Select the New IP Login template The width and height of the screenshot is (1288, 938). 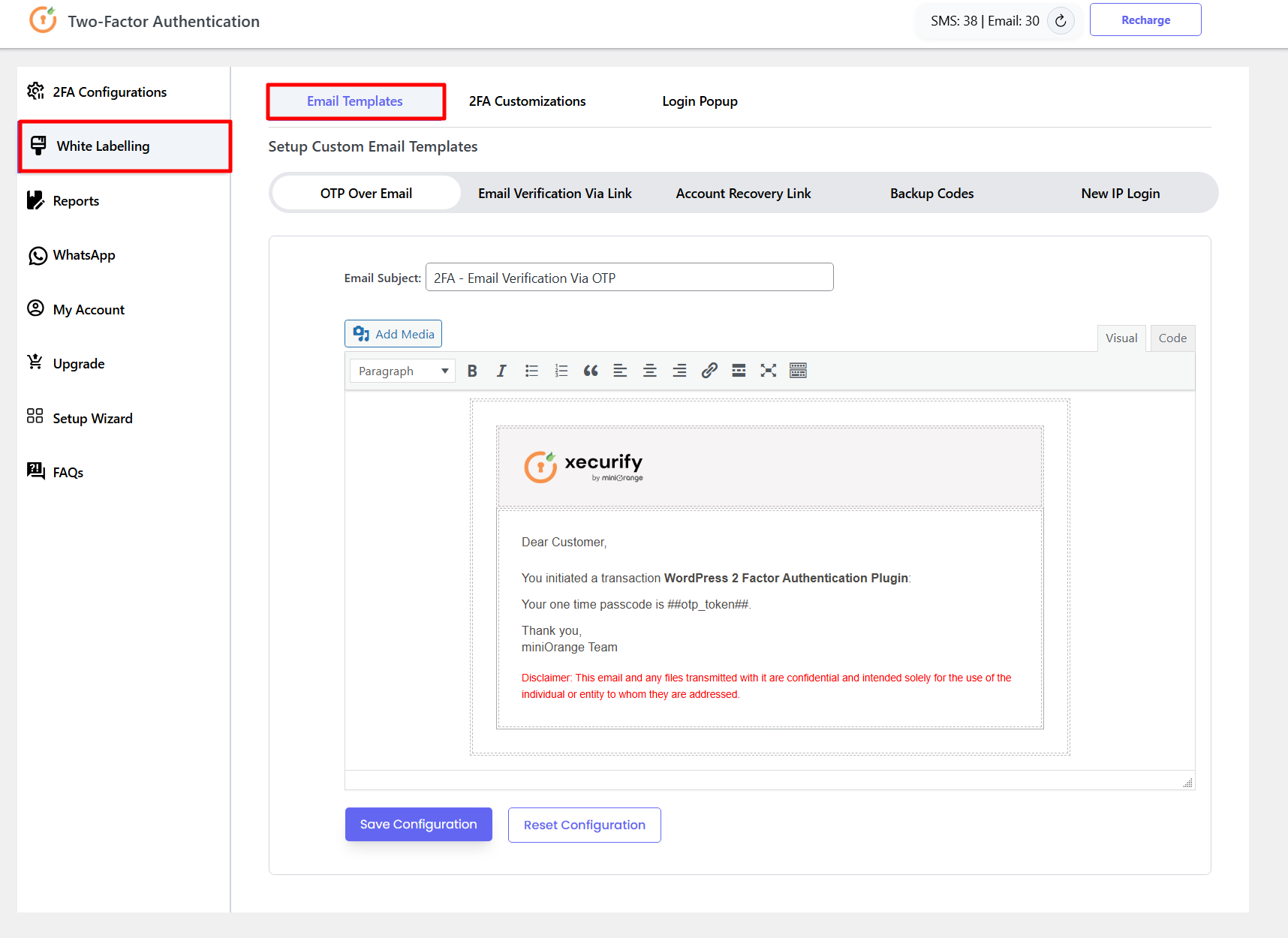coord(1120,194)
